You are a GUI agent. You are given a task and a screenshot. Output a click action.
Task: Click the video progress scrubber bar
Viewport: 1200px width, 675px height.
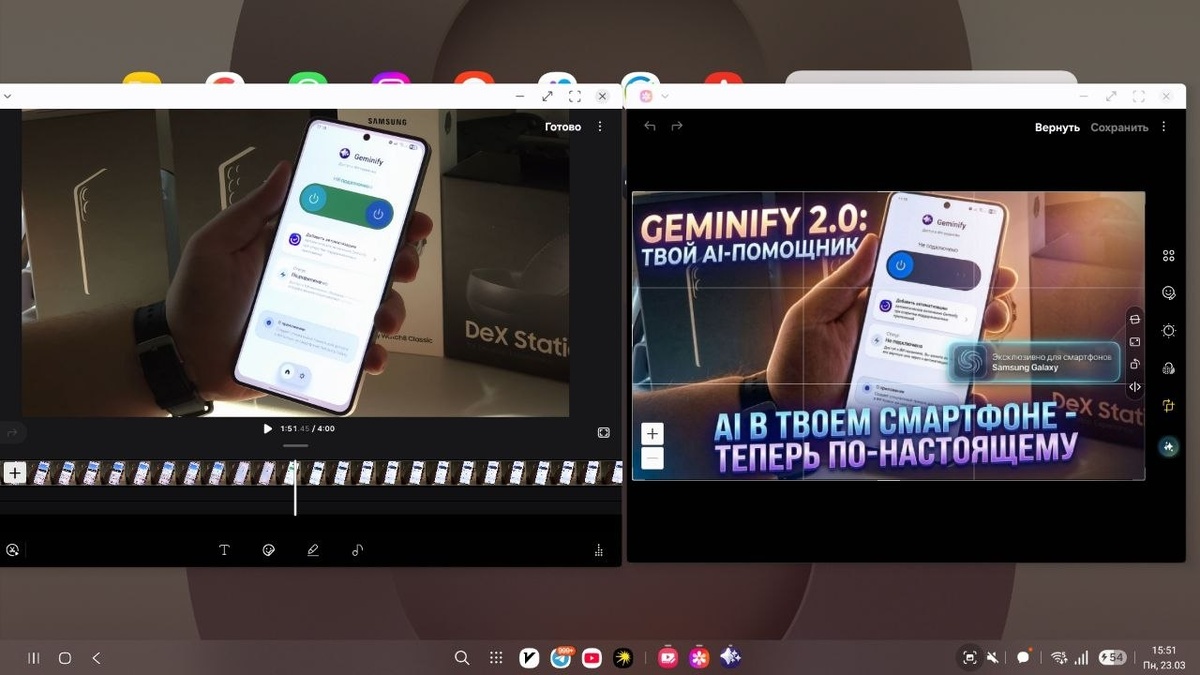tap(295, 443)
